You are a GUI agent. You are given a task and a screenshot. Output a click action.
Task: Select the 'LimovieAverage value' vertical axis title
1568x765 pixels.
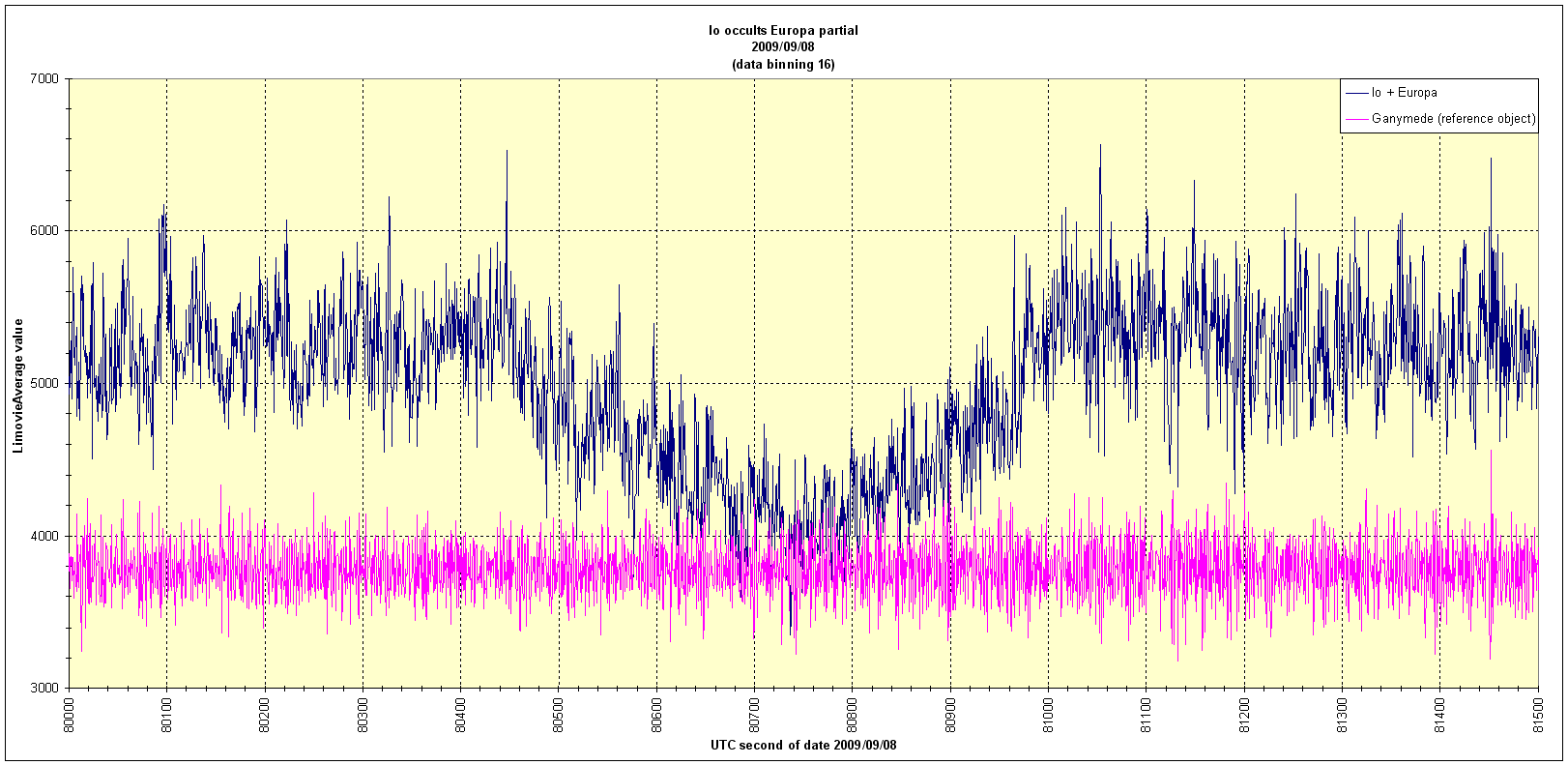[17, 383]
